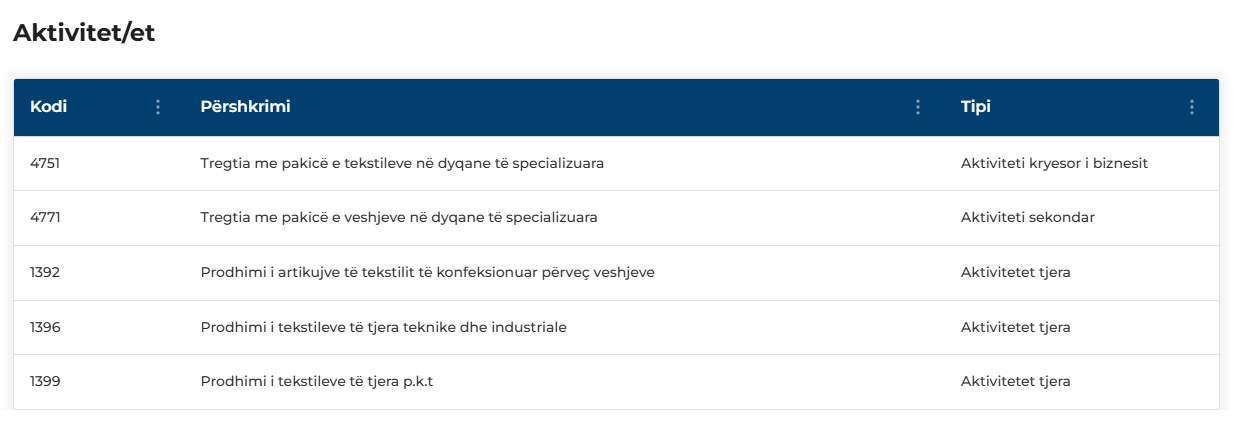Click the 'Aktiviteti sekondar' type cell

1027,217
